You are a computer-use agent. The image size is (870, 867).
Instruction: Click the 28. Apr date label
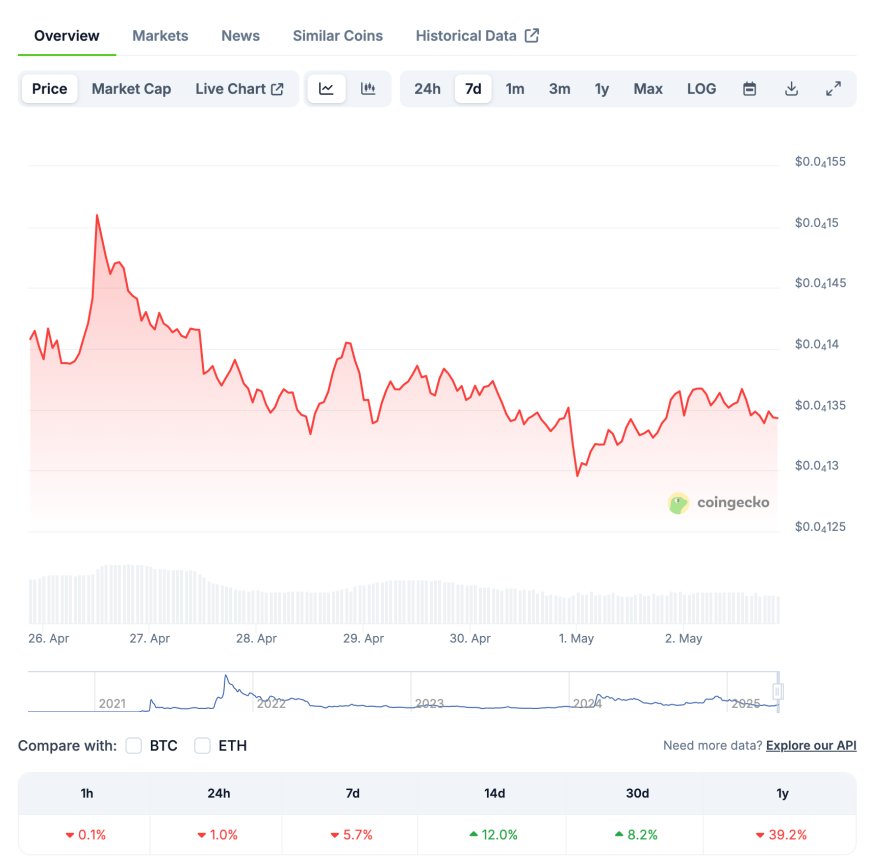[x=256, y=638]
